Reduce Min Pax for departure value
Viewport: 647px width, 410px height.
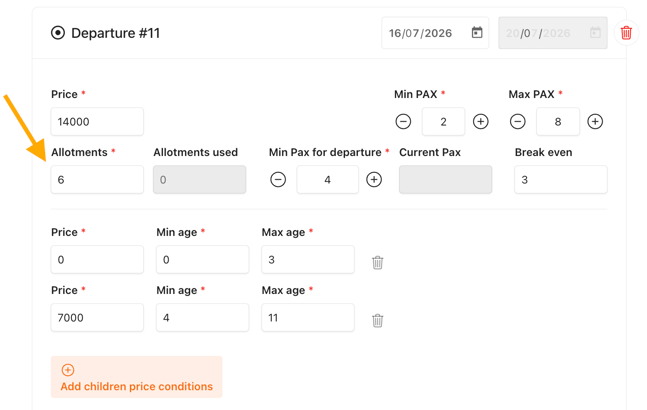[x=278, y=180]
